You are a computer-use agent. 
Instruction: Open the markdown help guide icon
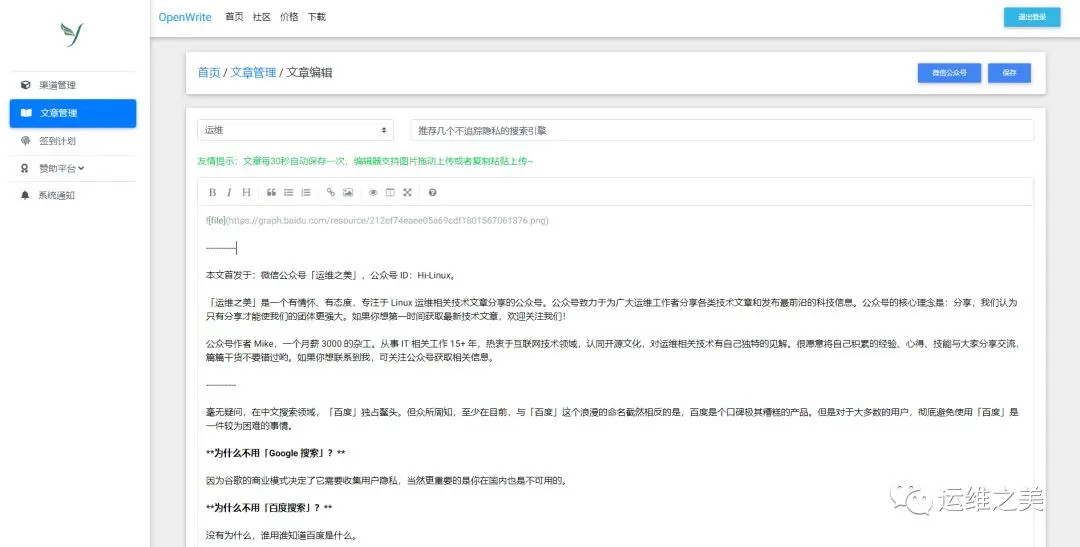pos(432,192)
